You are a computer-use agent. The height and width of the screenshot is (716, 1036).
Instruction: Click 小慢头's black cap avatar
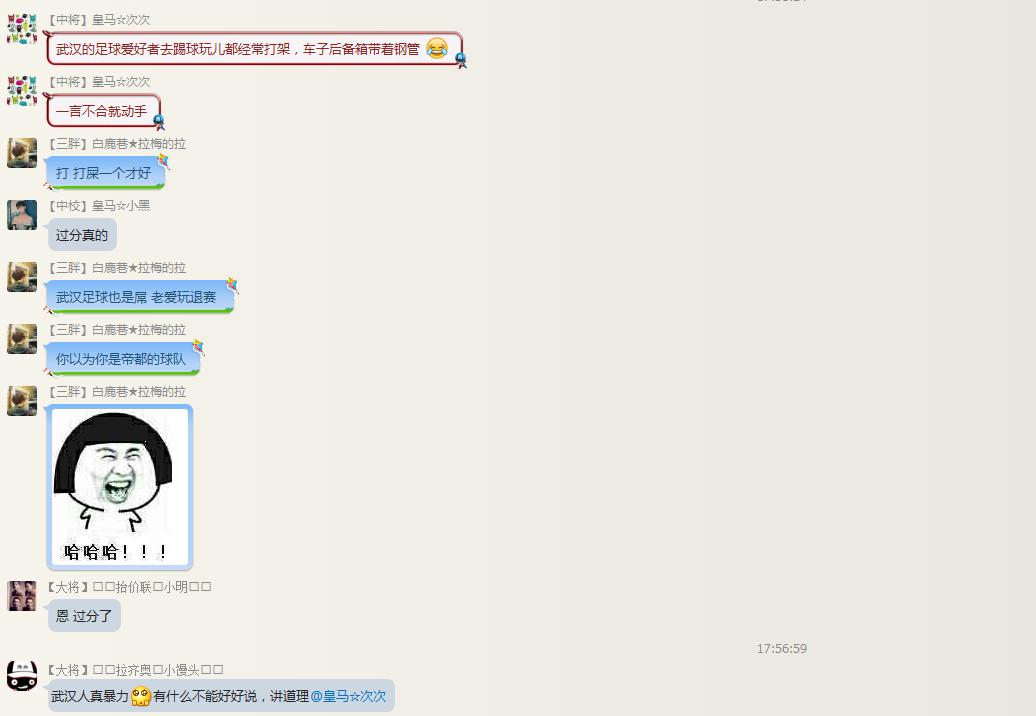pyautogui.click(x=22, y=679)
